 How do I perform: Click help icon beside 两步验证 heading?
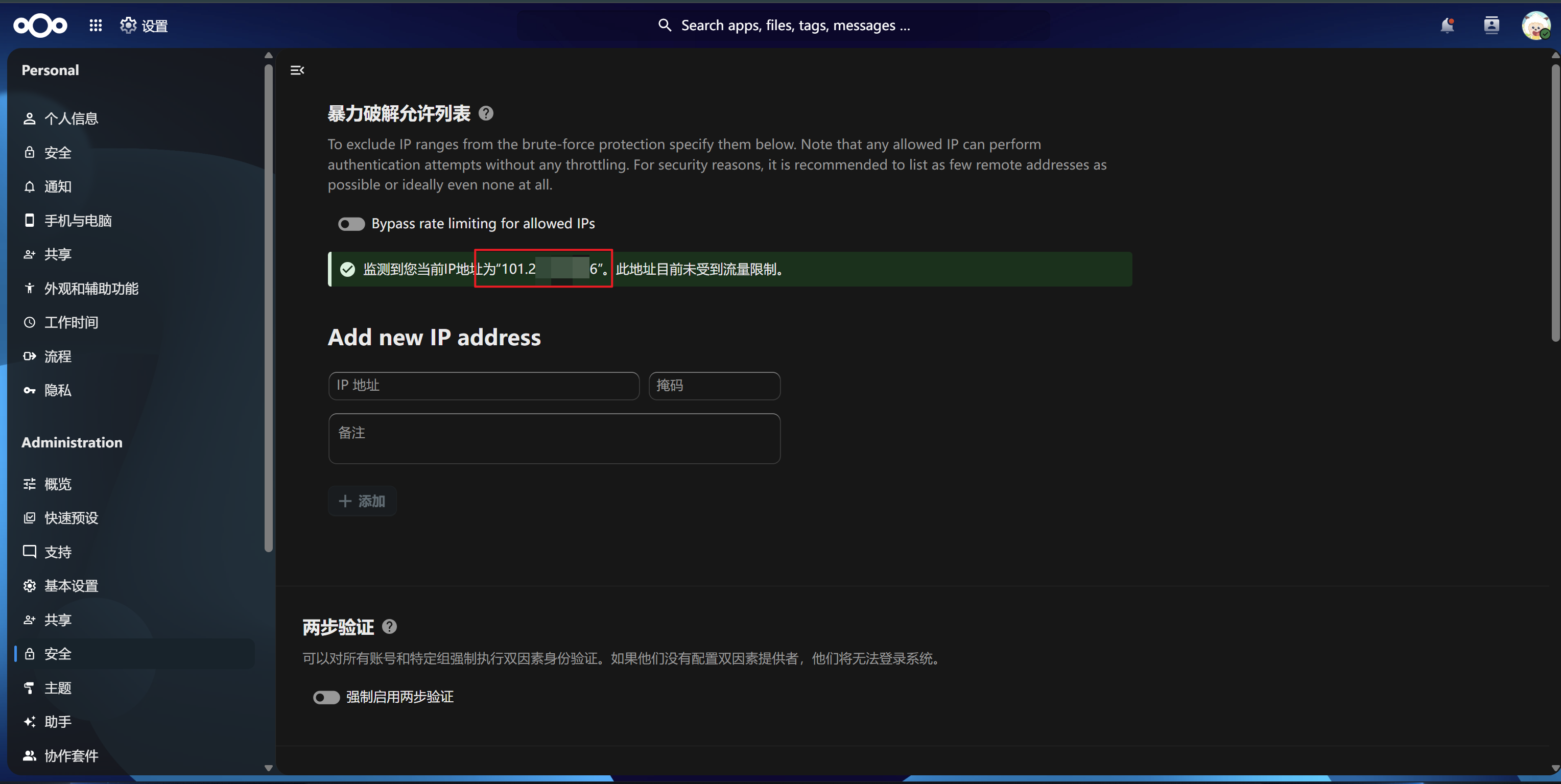(390, 627)
